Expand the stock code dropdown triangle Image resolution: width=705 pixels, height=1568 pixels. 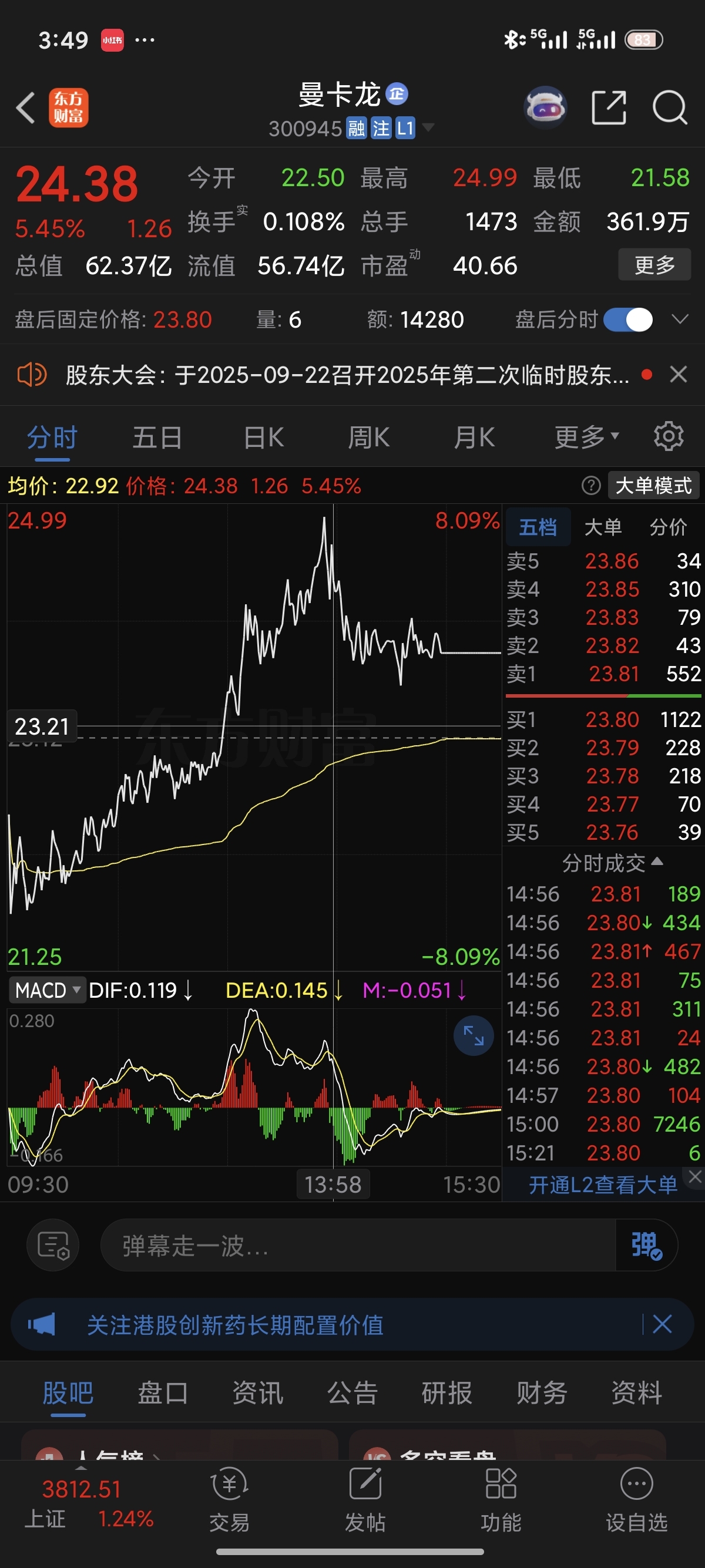pyautogui.click(x=428, y=127)
